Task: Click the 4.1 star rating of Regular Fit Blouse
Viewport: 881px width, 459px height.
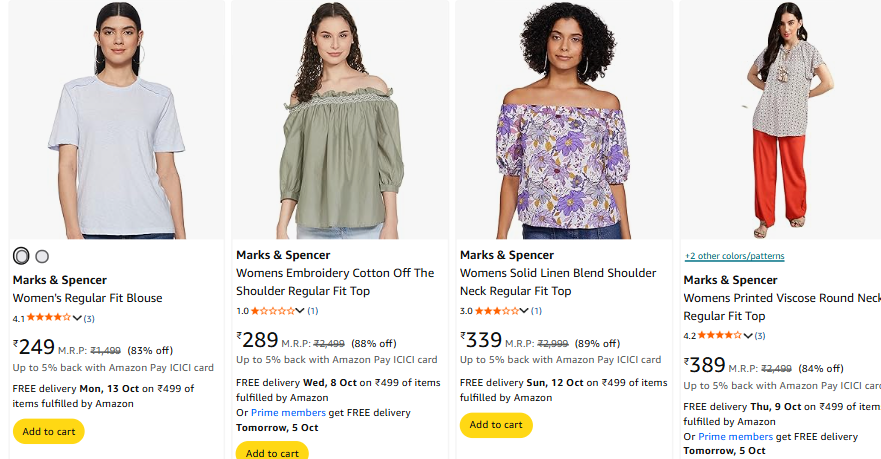Action: point(48,318)
